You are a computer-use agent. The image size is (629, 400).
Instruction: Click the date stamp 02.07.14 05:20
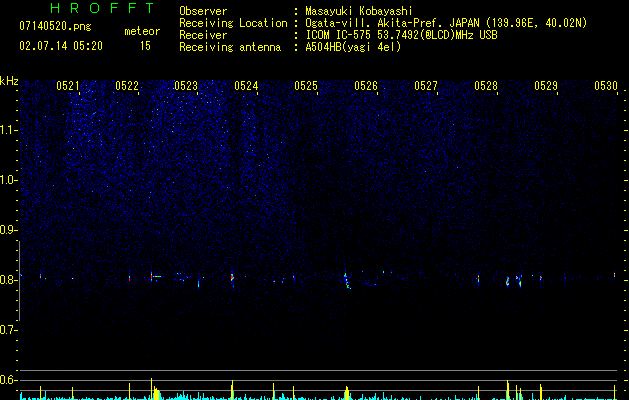coord(61,46)
